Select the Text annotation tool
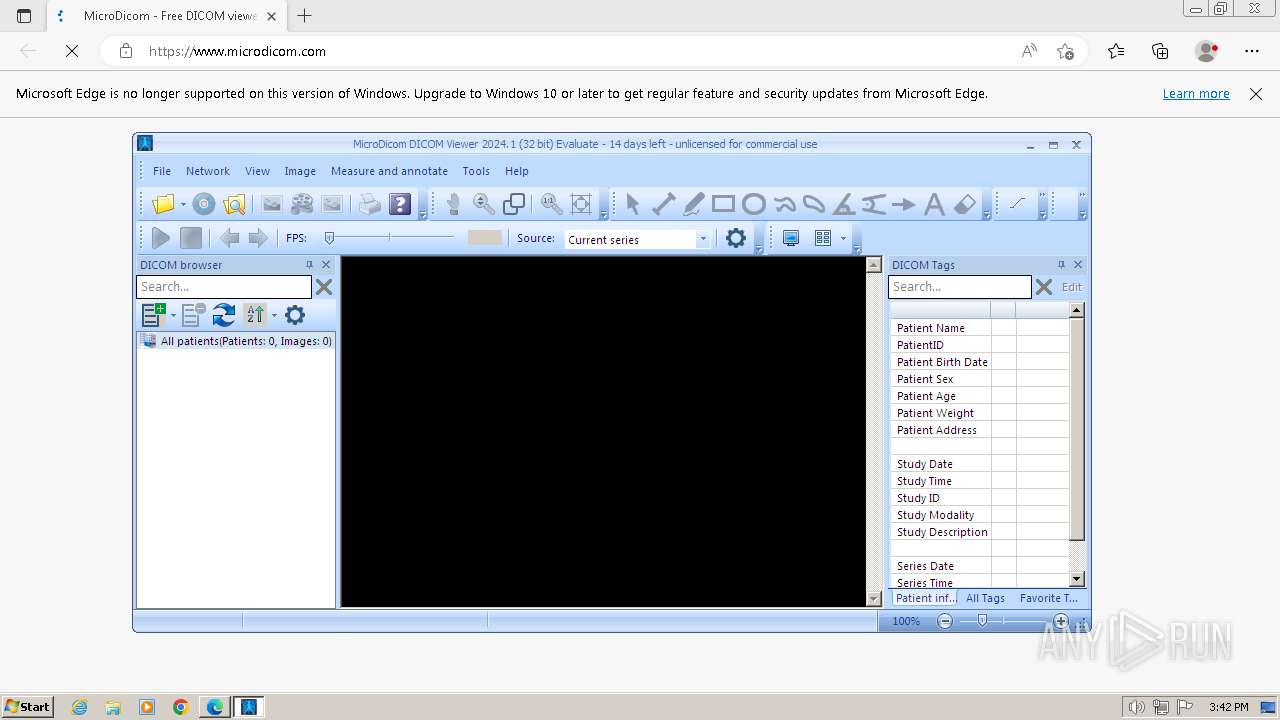 click(934, 204)
